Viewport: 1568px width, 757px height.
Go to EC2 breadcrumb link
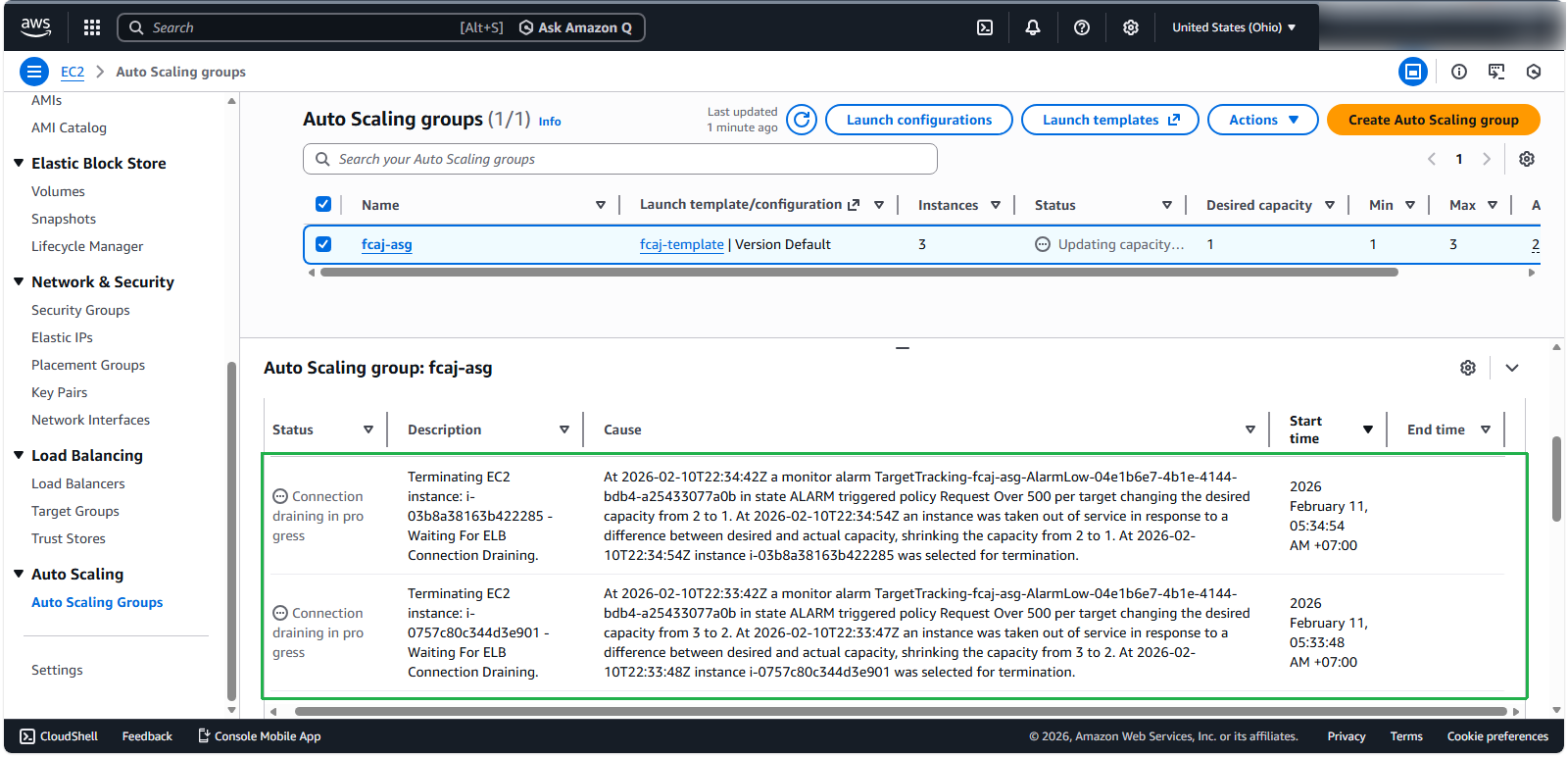point(73,72)
